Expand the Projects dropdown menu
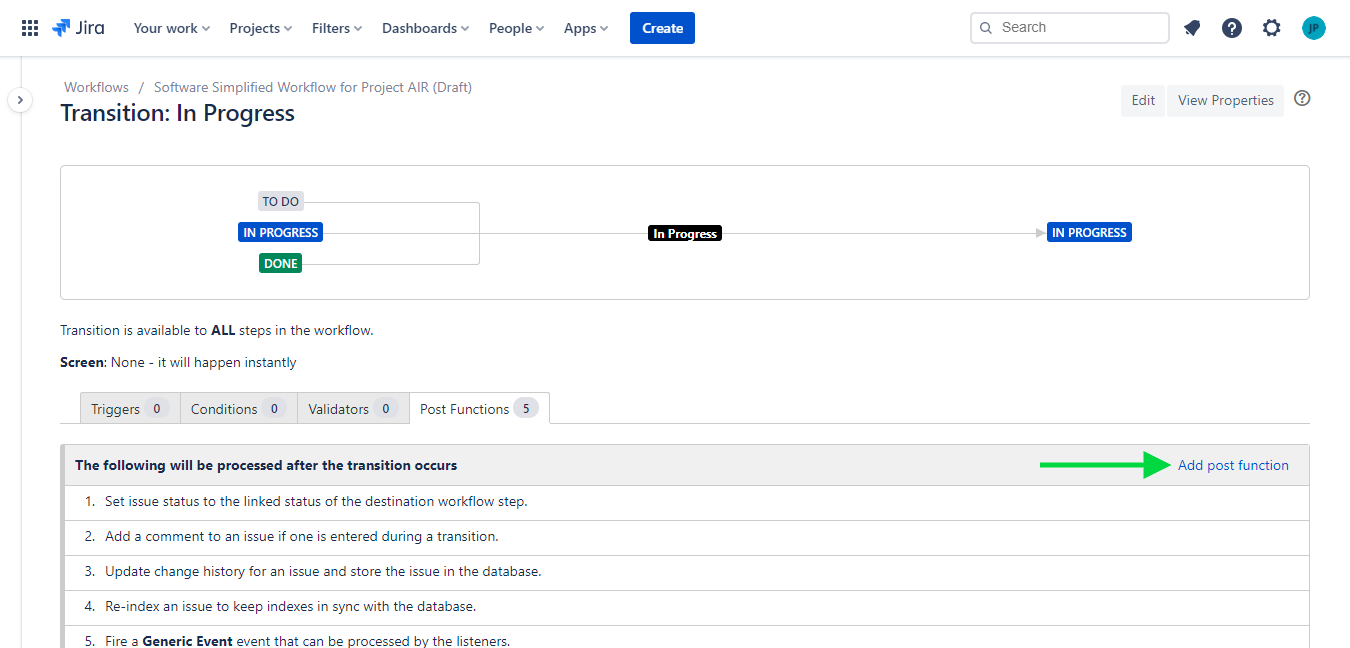1350x648 pixels. click(x=260, y=28)
